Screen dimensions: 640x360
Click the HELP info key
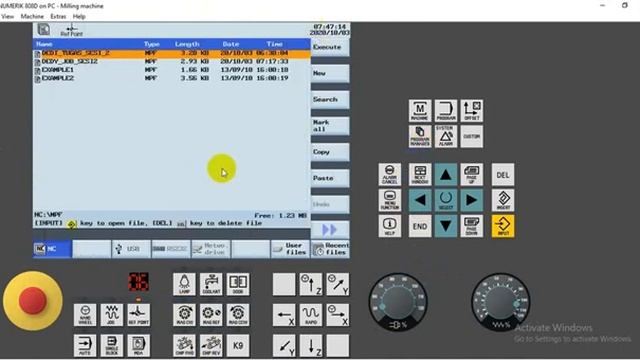(389, 226)
